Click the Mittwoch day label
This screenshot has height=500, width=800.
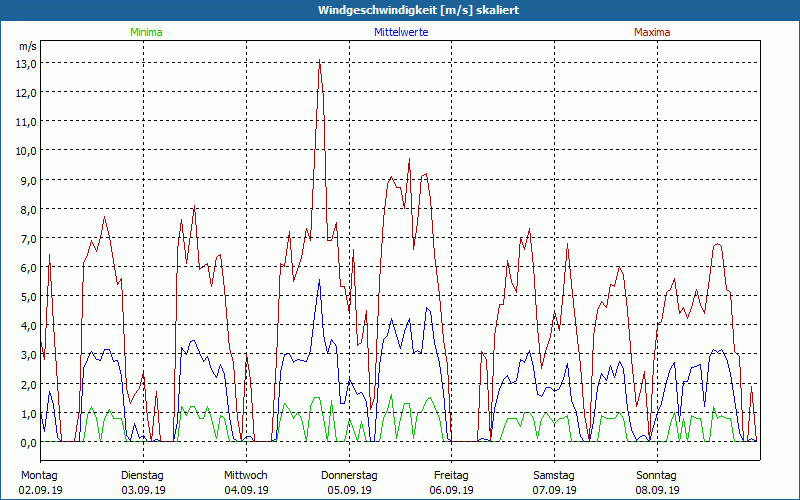[246, 476]
